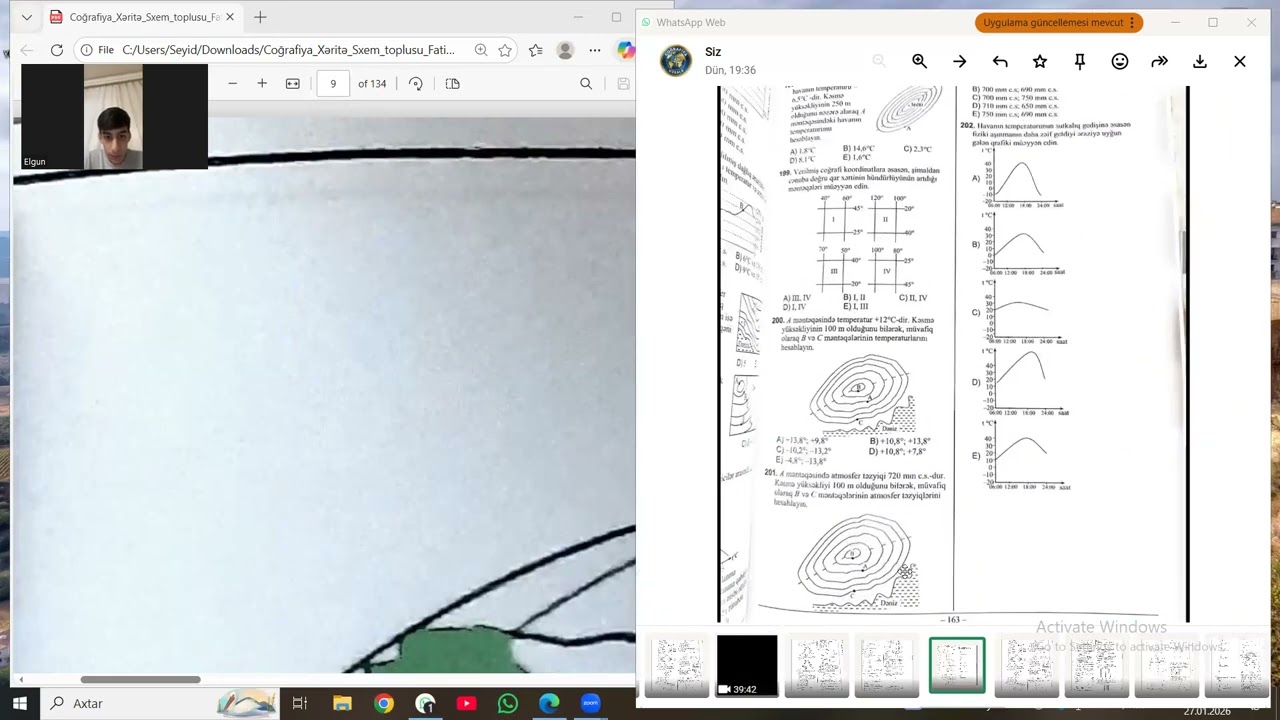Expand the Edge tab actions chevron
The height and width of the screenshot is (720, 1280).
[x=27, y=17]
